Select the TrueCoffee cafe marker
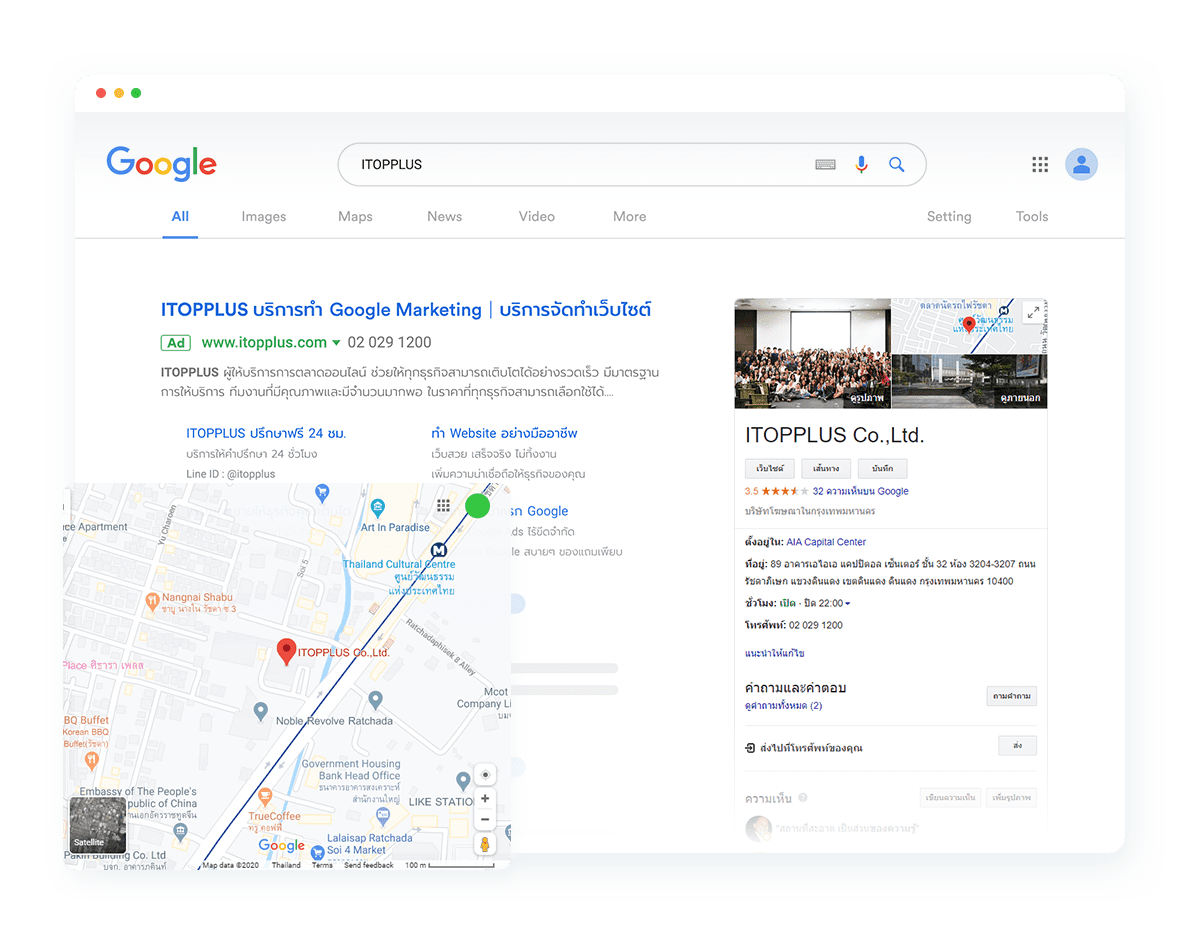Viewport: 1200px width, 928px height. click(265, 797)
